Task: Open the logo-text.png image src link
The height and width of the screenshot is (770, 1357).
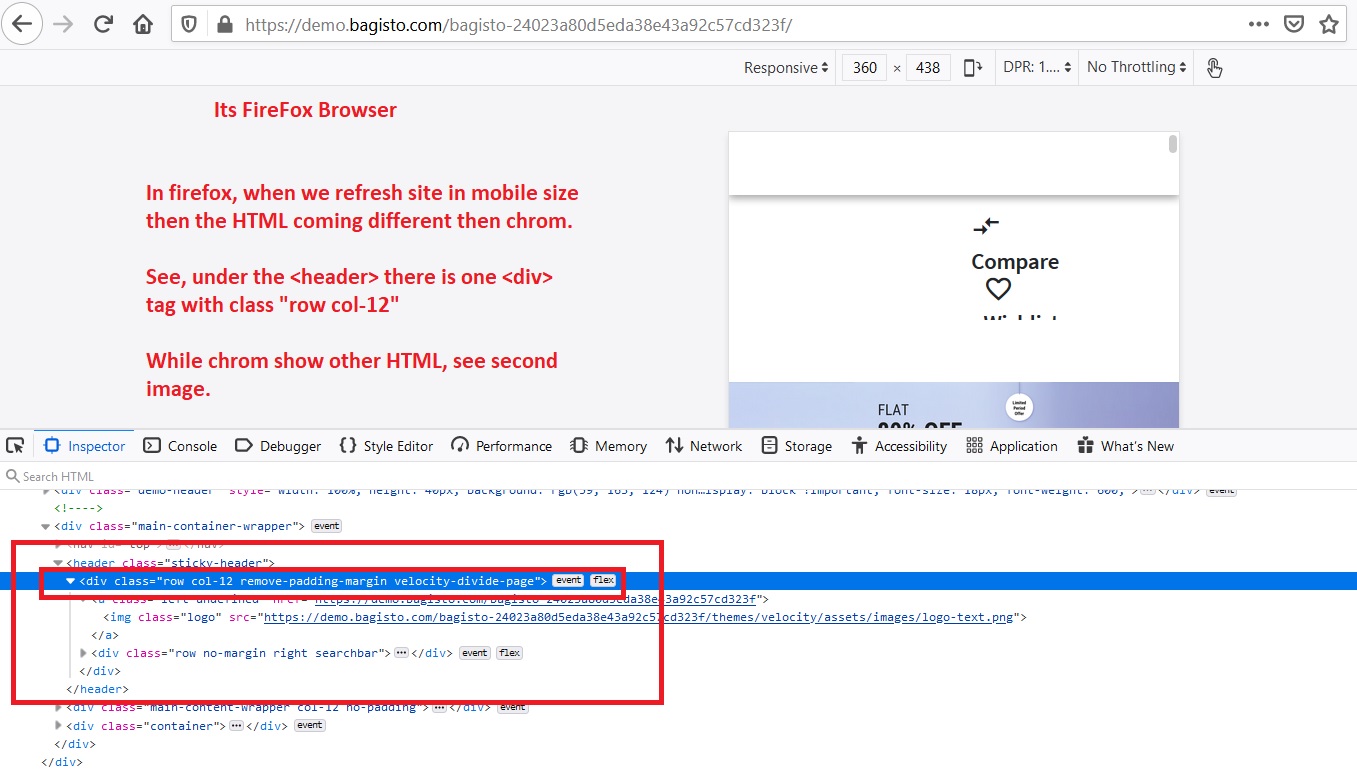Action: 639,617
